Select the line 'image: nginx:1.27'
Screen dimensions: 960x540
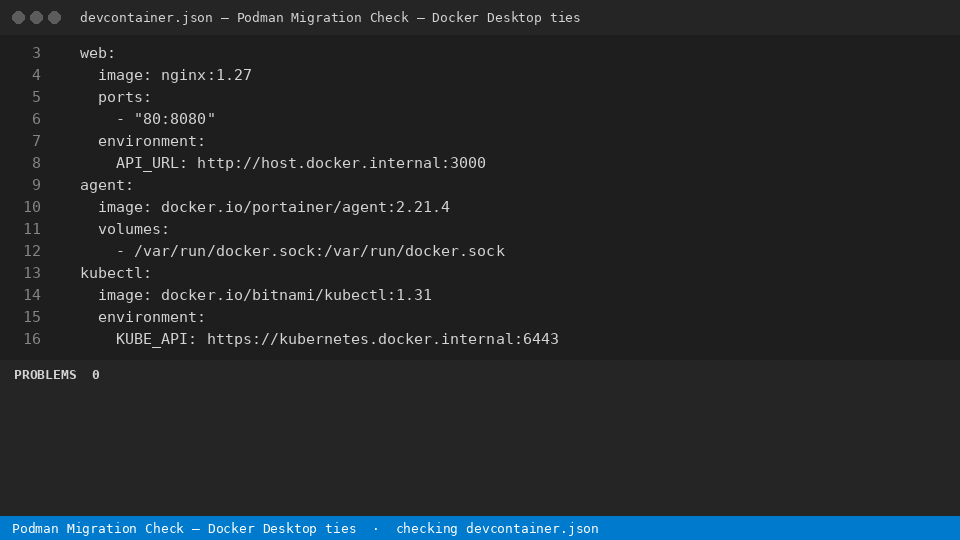click(x=174, y=75)
